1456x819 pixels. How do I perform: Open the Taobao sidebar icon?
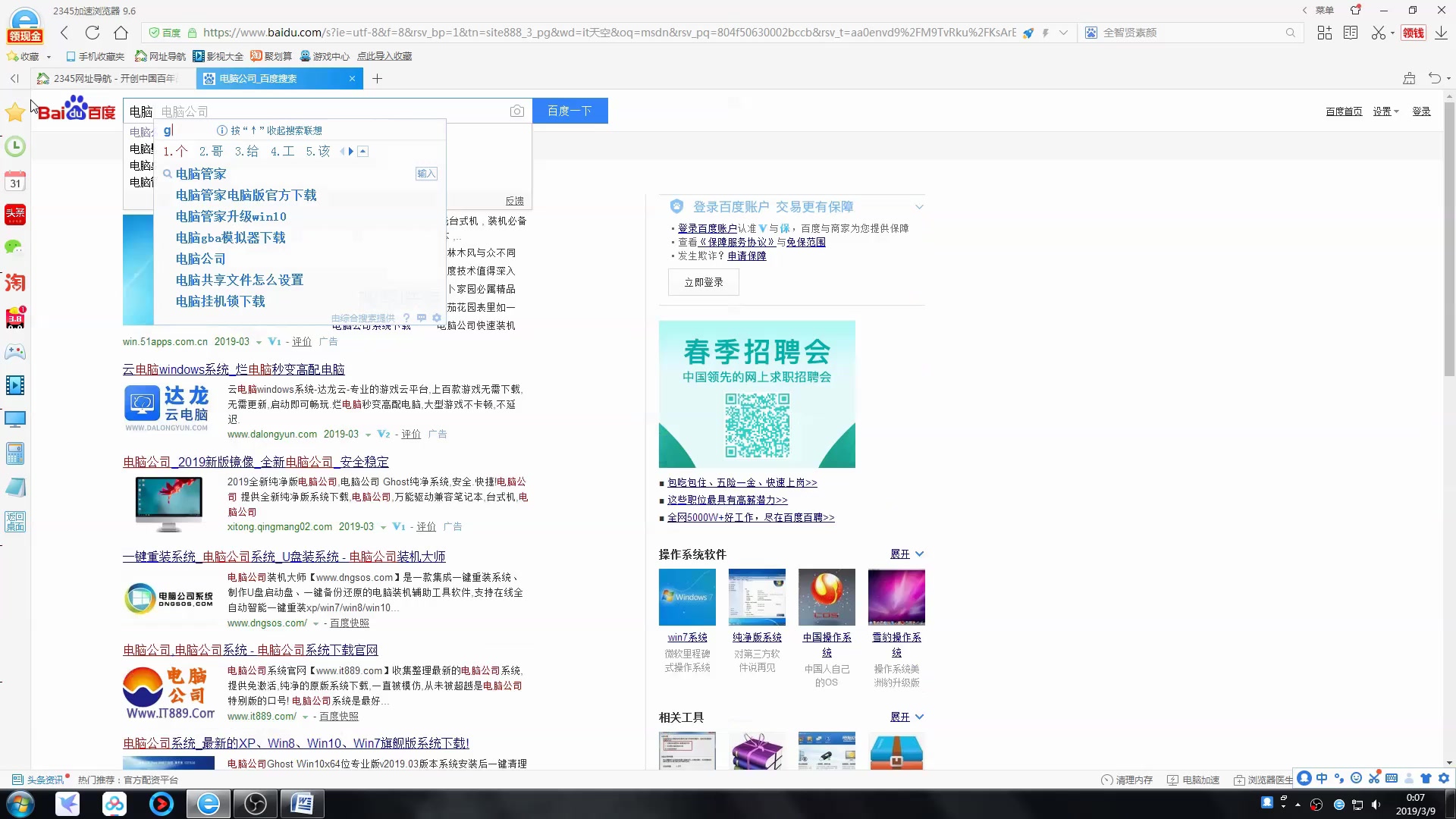point(15,283)
